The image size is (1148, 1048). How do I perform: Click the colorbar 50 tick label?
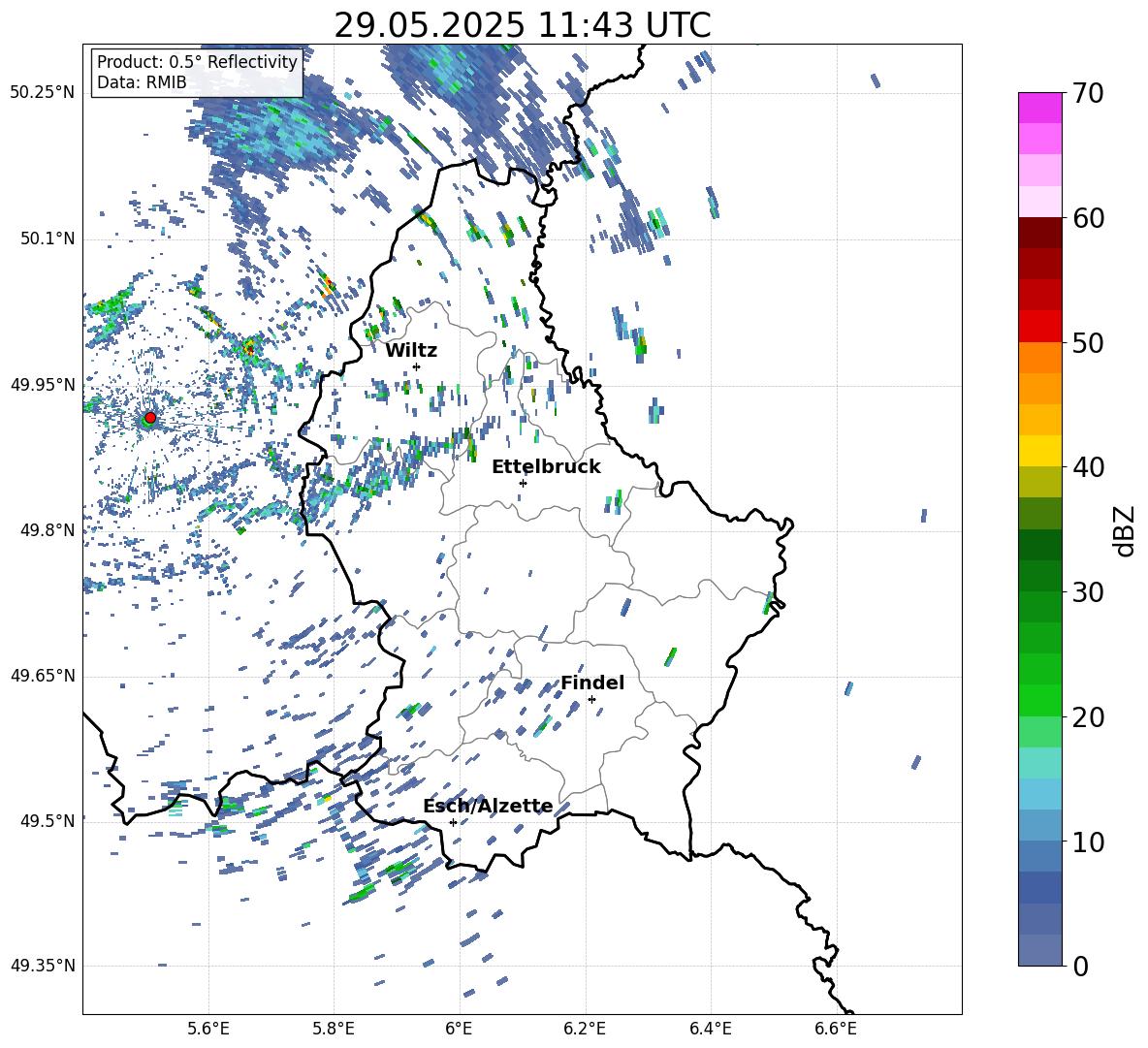tap(1089, 343)
